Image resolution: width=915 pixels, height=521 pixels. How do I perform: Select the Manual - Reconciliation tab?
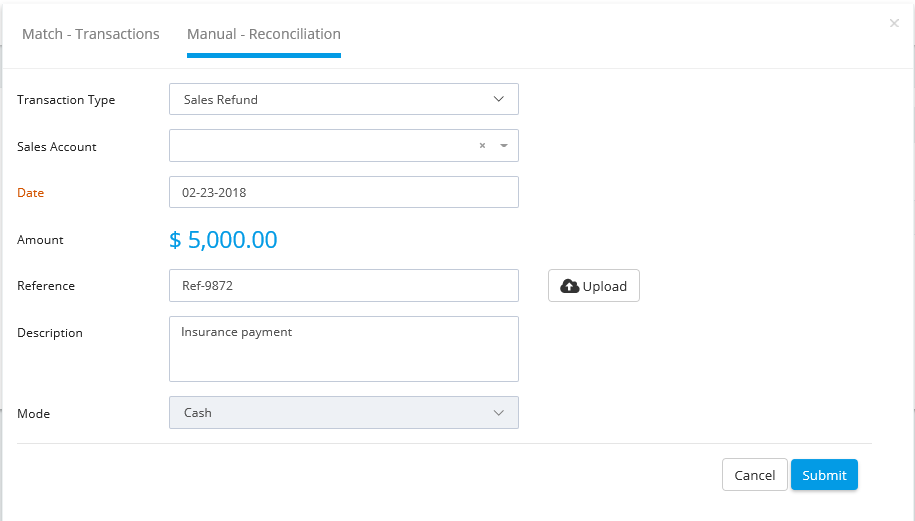point(264,34)
